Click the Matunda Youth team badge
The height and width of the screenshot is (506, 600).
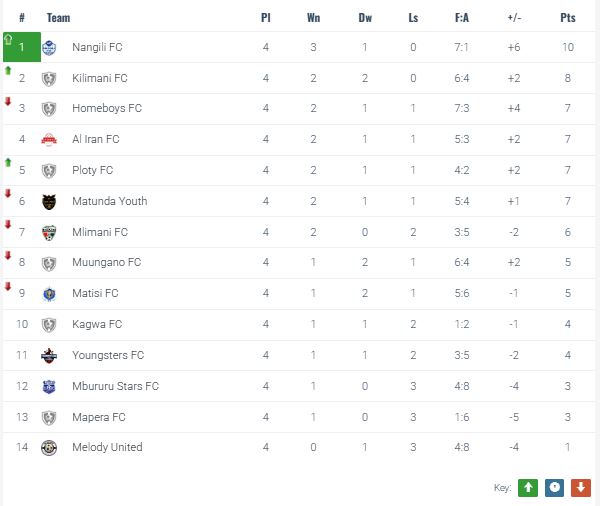[x=49, y=201]
